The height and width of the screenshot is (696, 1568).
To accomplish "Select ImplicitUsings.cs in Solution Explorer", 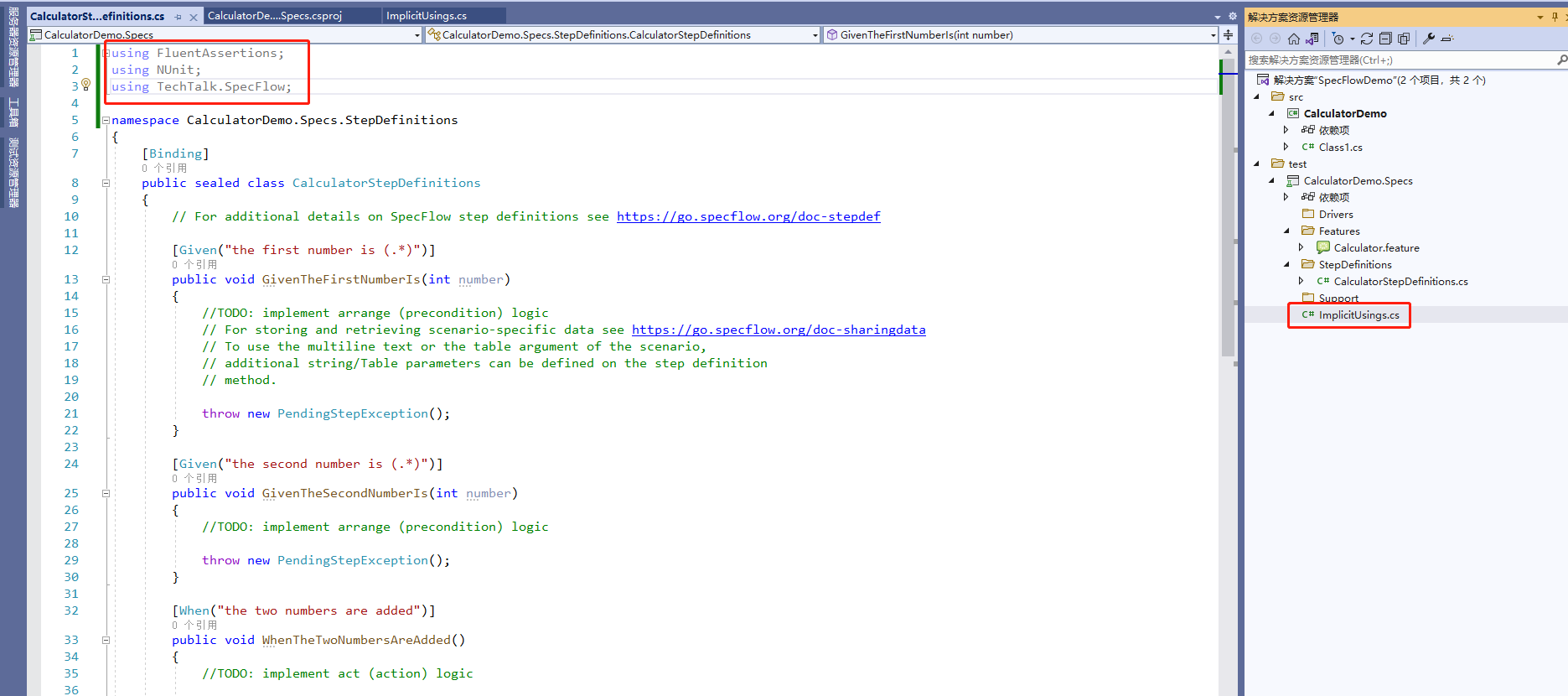I will pos(1358,314).
